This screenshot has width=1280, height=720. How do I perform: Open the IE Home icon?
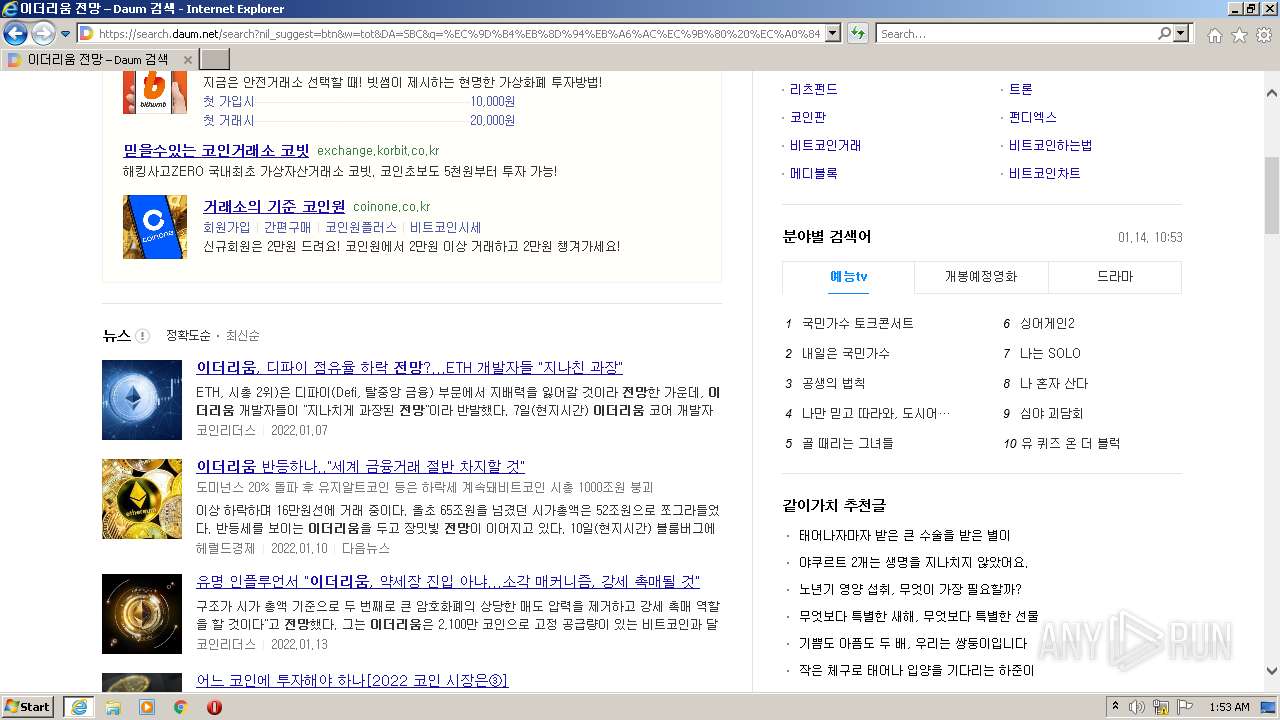[x=1214, y=35]
